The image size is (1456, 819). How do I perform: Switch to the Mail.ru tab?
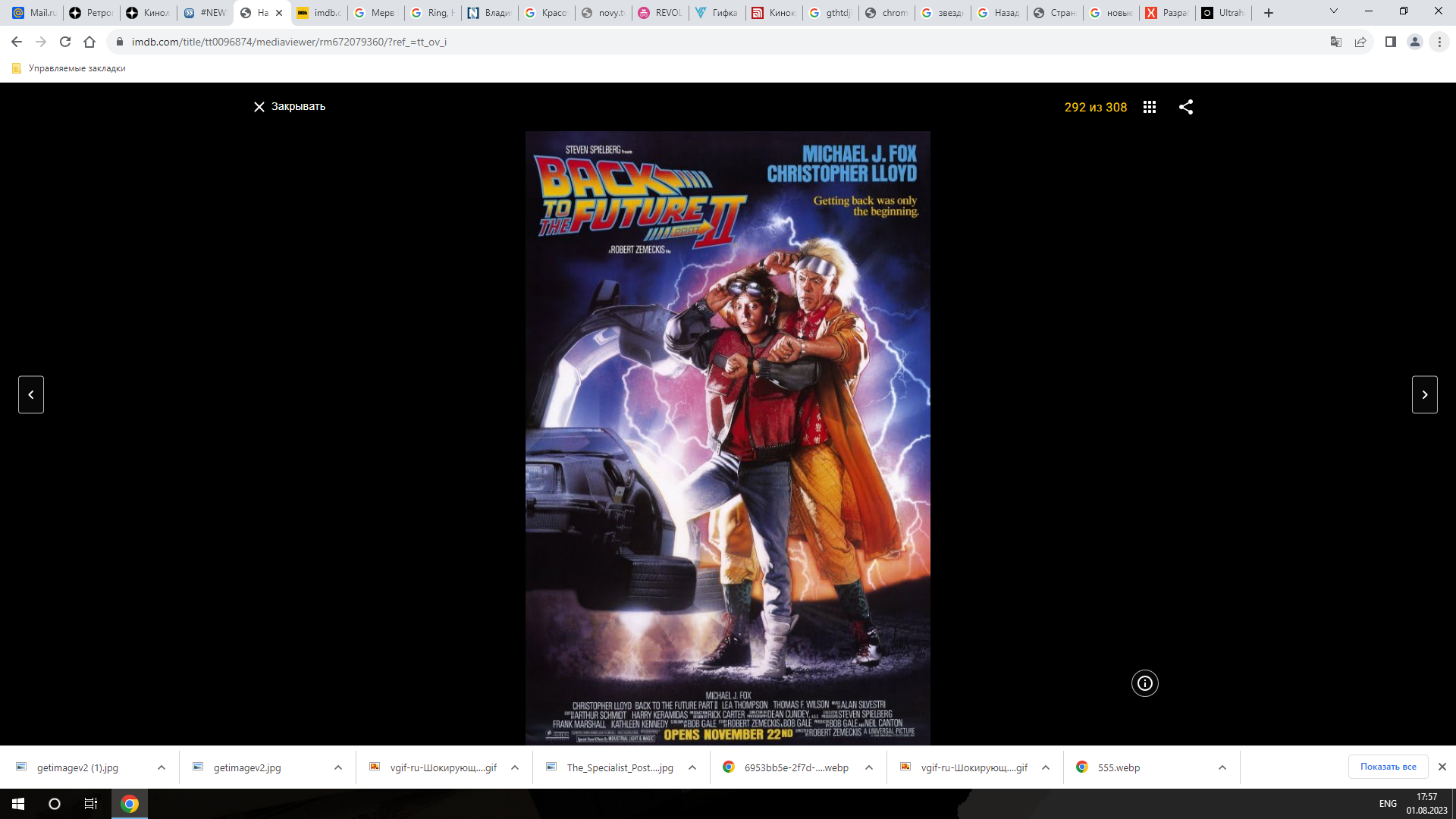click(x=34, y=13)
